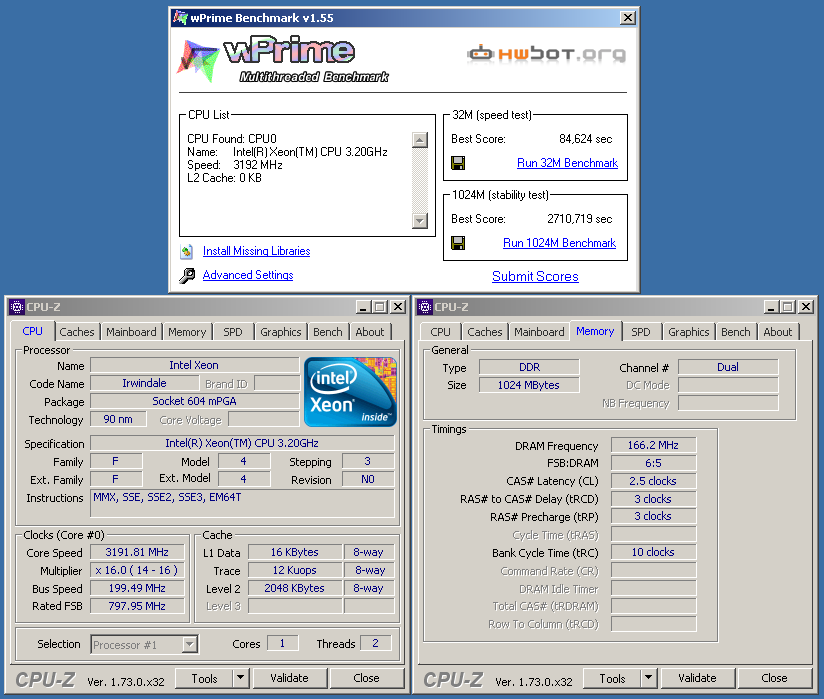Click the right CPU-Z title bar icon

(425, 307)
